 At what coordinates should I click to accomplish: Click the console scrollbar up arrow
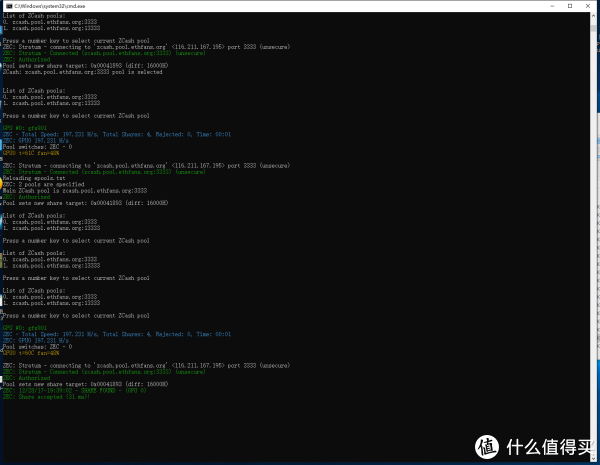tap(593, 16)
